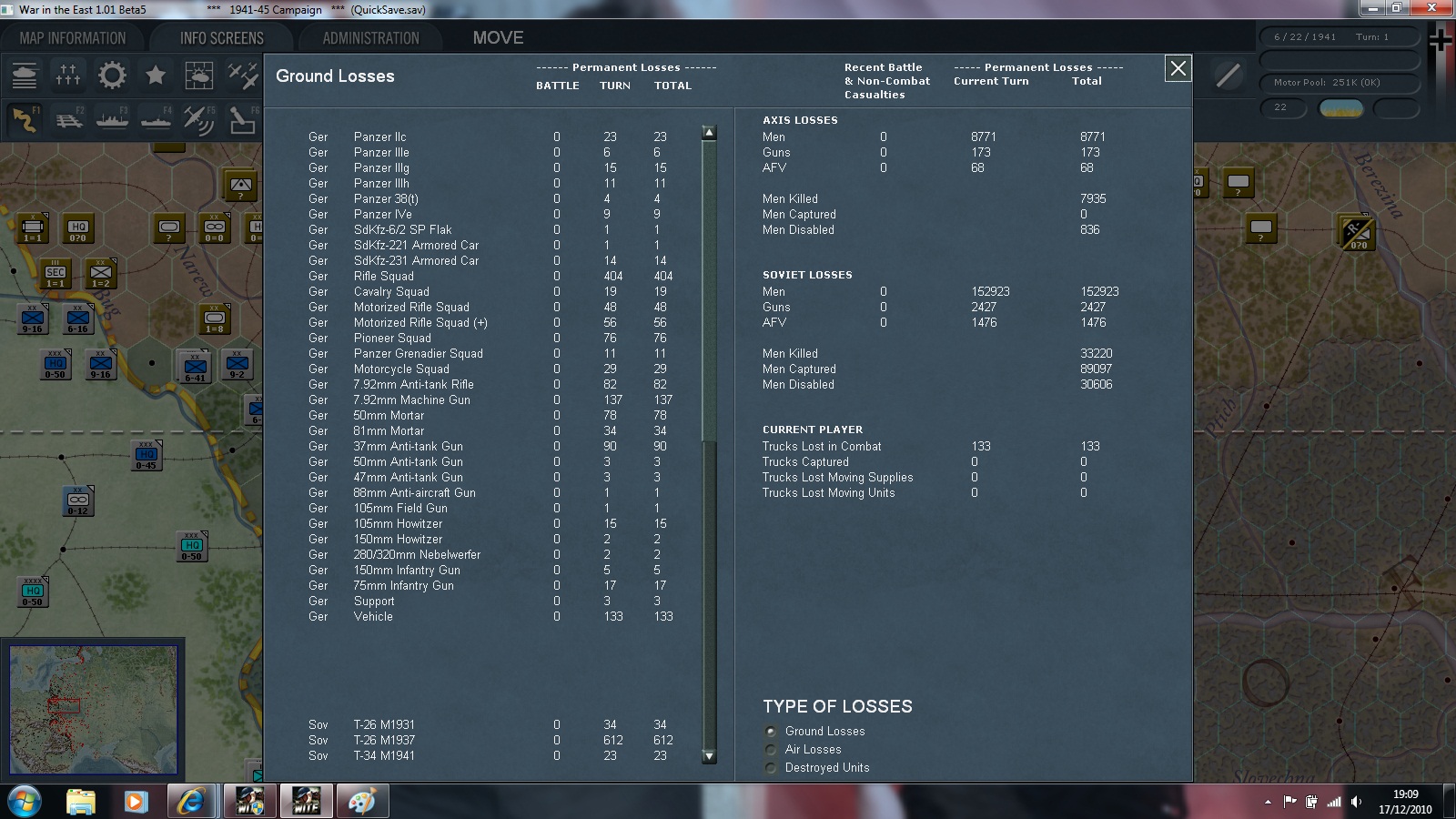
Task: Open the production gear icon
Action: click(112, 75)
